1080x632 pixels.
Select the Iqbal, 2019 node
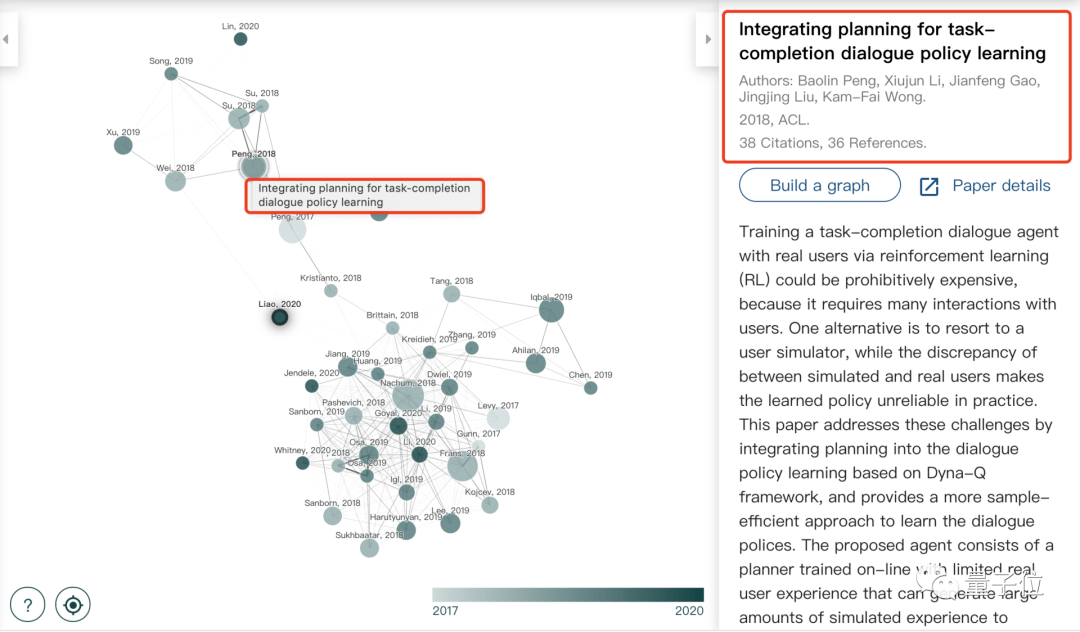click(551, 310)
